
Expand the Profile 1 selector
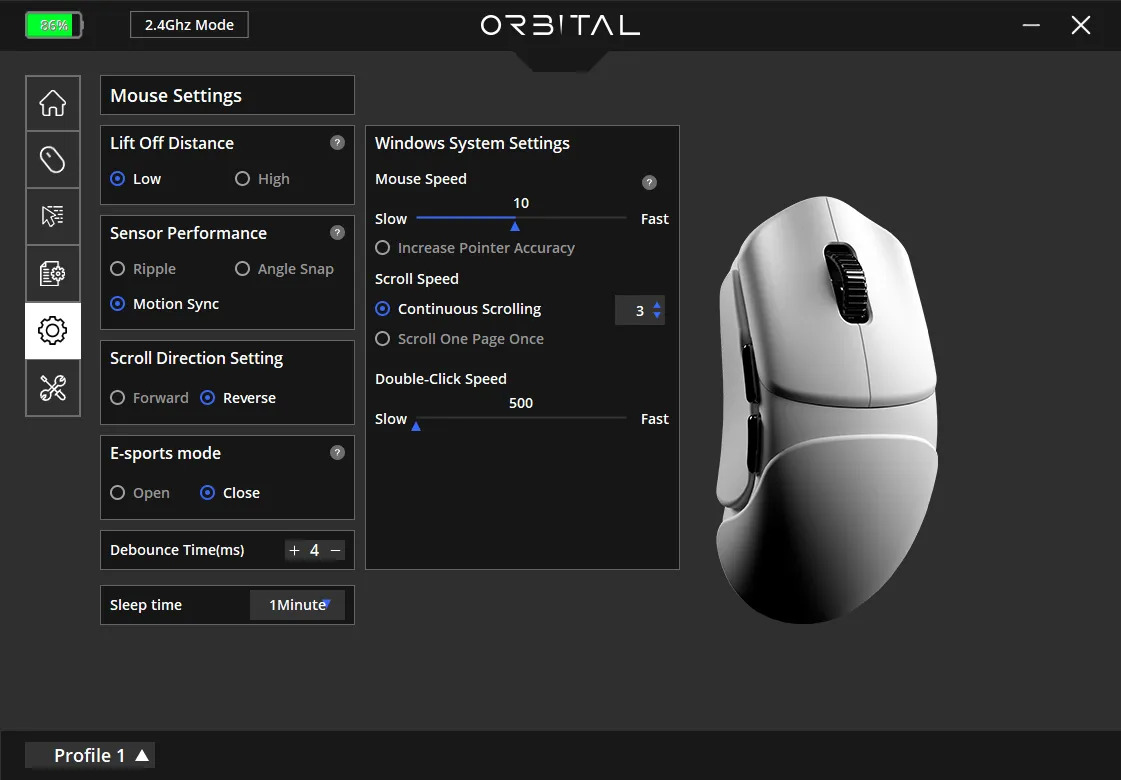pyautogui.click(x=89, y=755)
